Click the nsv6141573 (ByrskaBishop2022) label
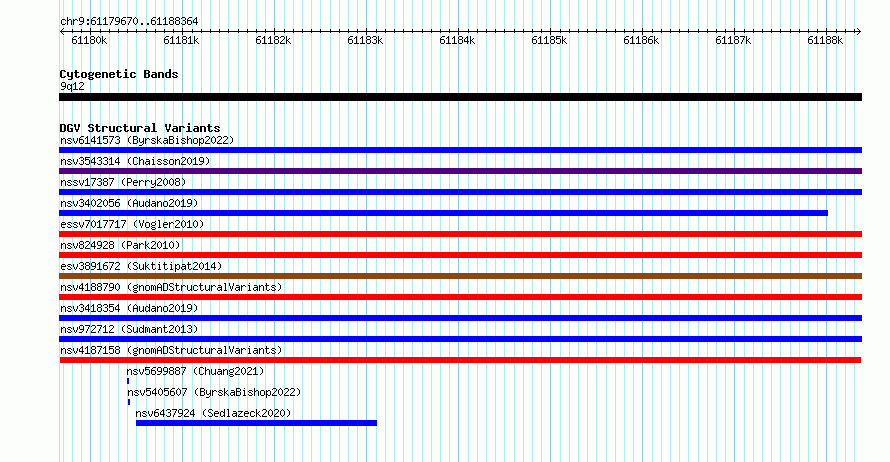Screen dimensions: 890x462 pos(147,140)
